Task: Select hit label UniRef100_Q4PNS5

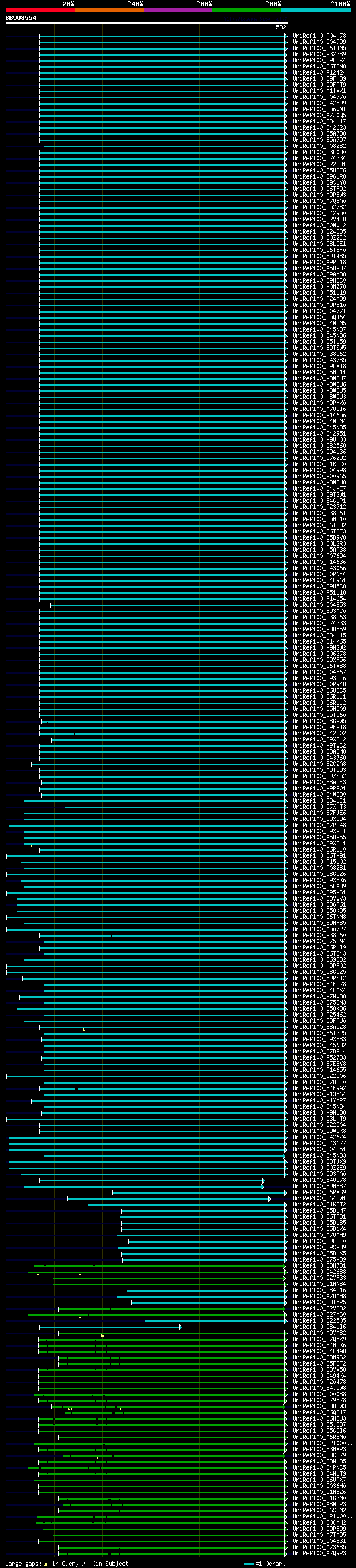Action: [x=319, y=1467]
